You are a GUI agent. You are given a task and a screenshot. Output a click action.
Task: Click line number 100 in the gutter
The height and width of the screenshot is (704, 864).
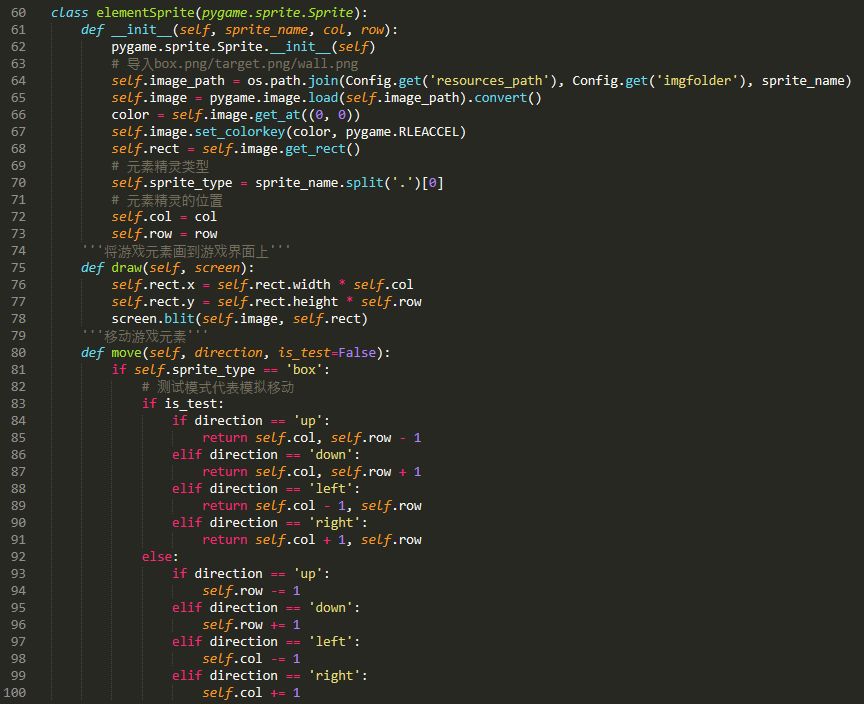pyautogui.click(x=18, y=691)
